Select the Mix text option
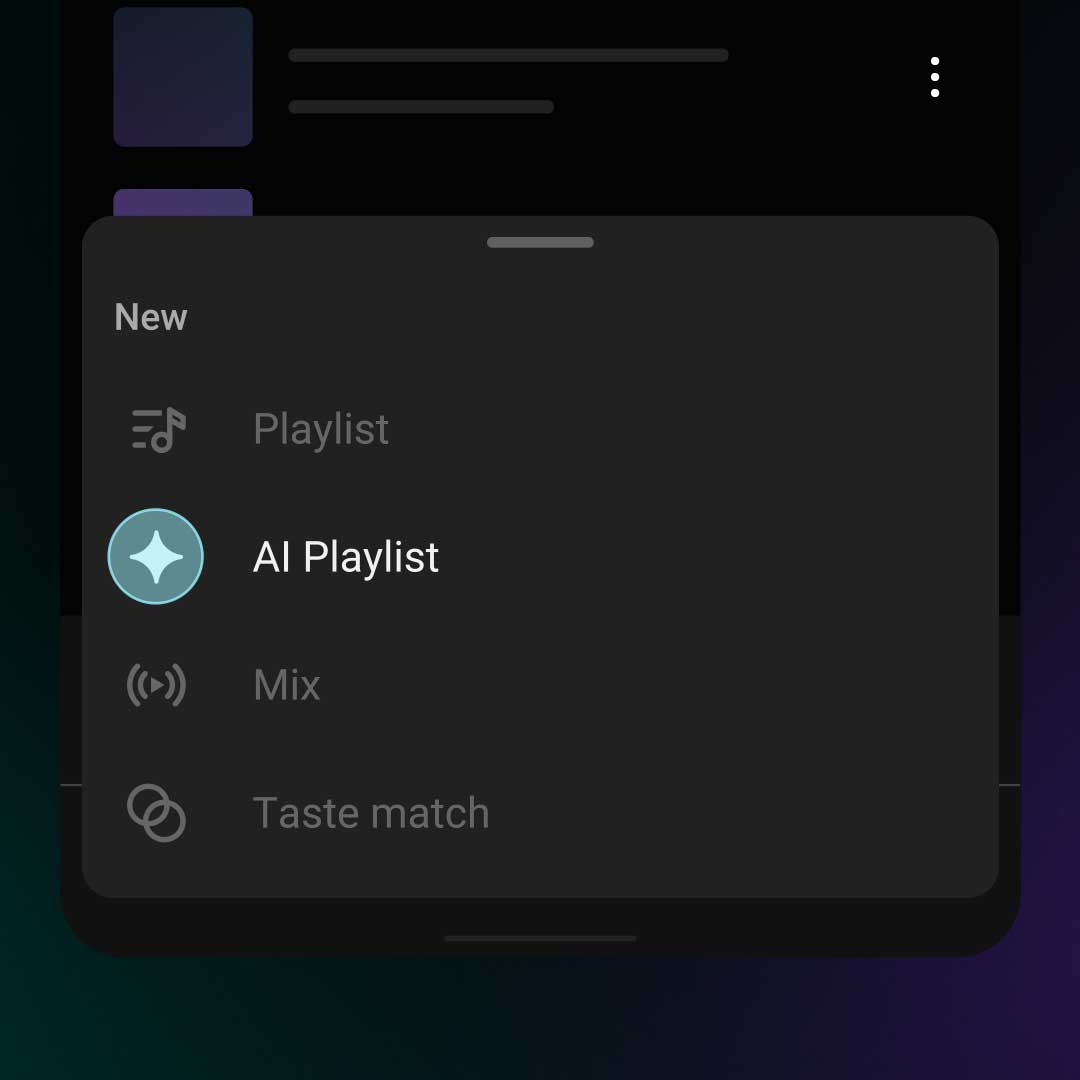Viewport: 1080px width, 1080px height. [287, 685]
